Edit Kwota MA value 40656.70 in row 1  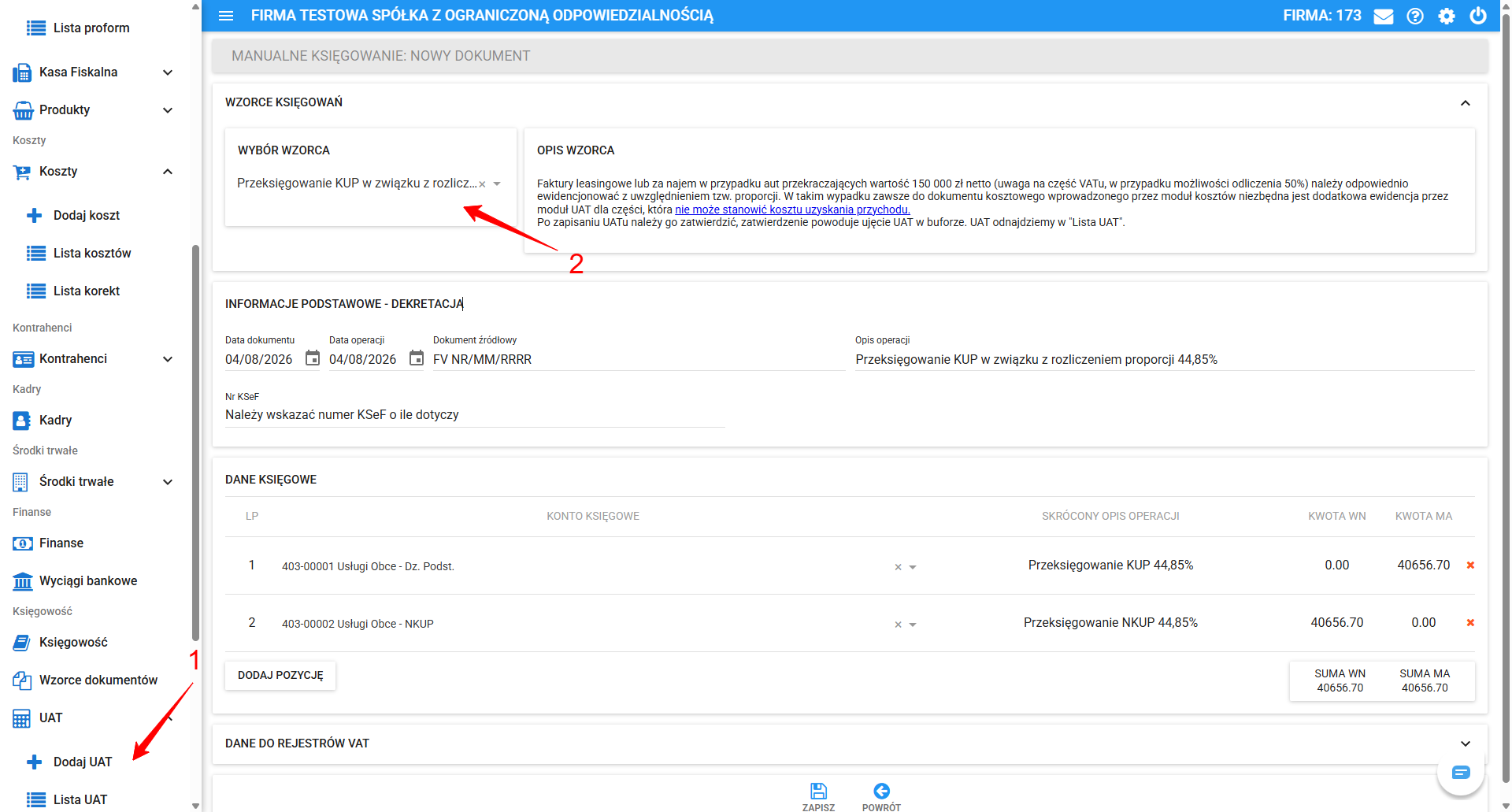1424,565
